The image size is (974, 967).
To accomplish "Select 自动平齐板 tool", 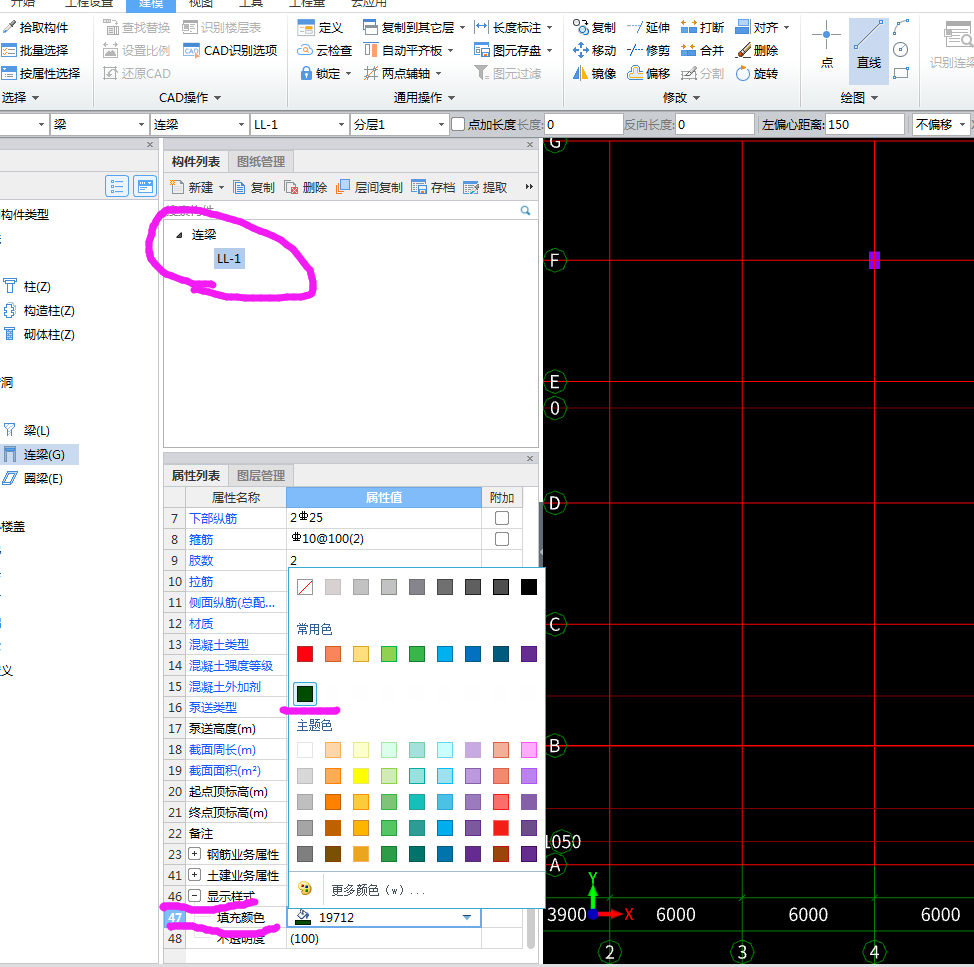I will 409,50.
